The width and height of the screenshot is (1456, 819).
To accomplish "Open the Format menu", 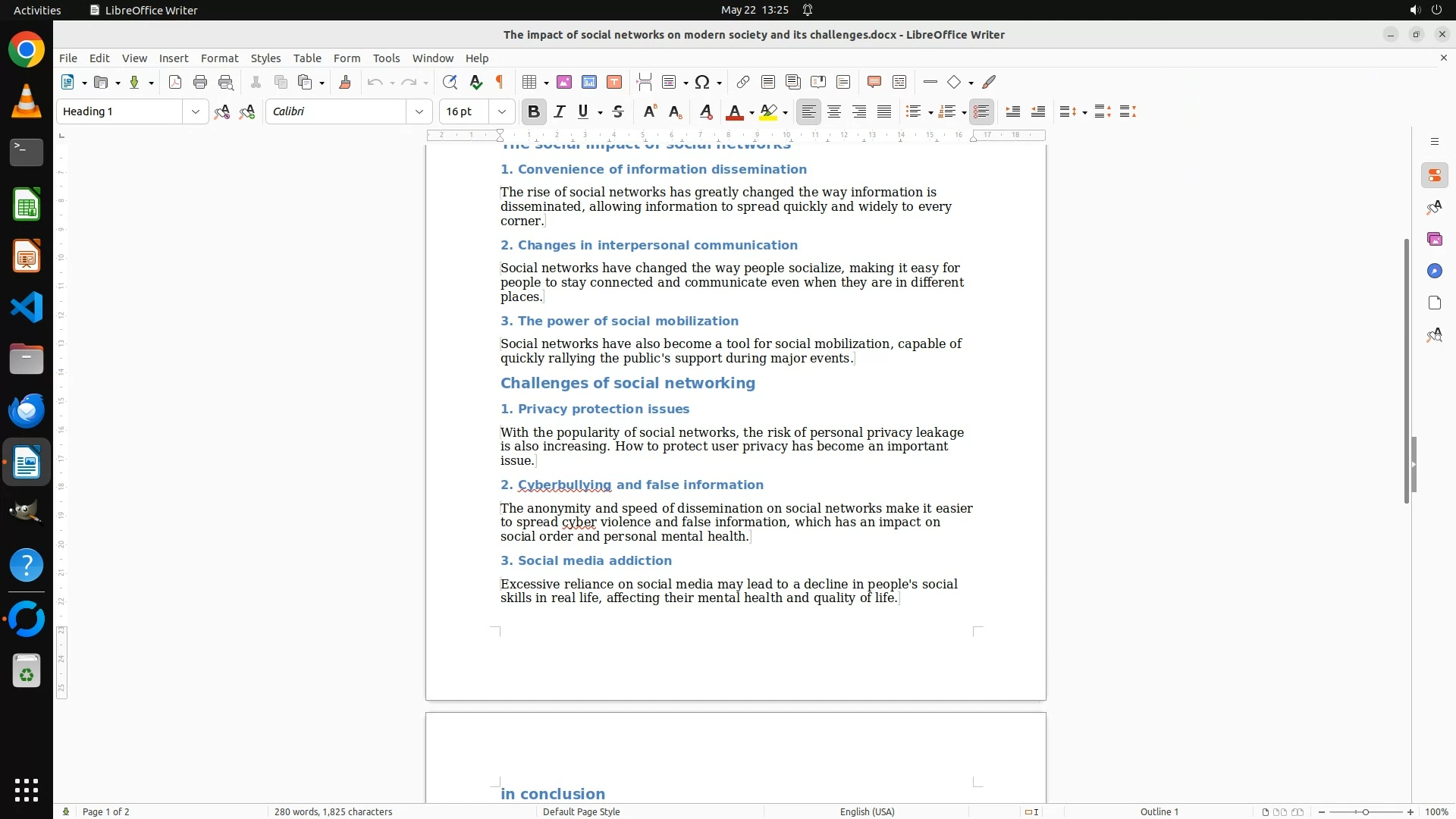I will click(x=219, y=58).
